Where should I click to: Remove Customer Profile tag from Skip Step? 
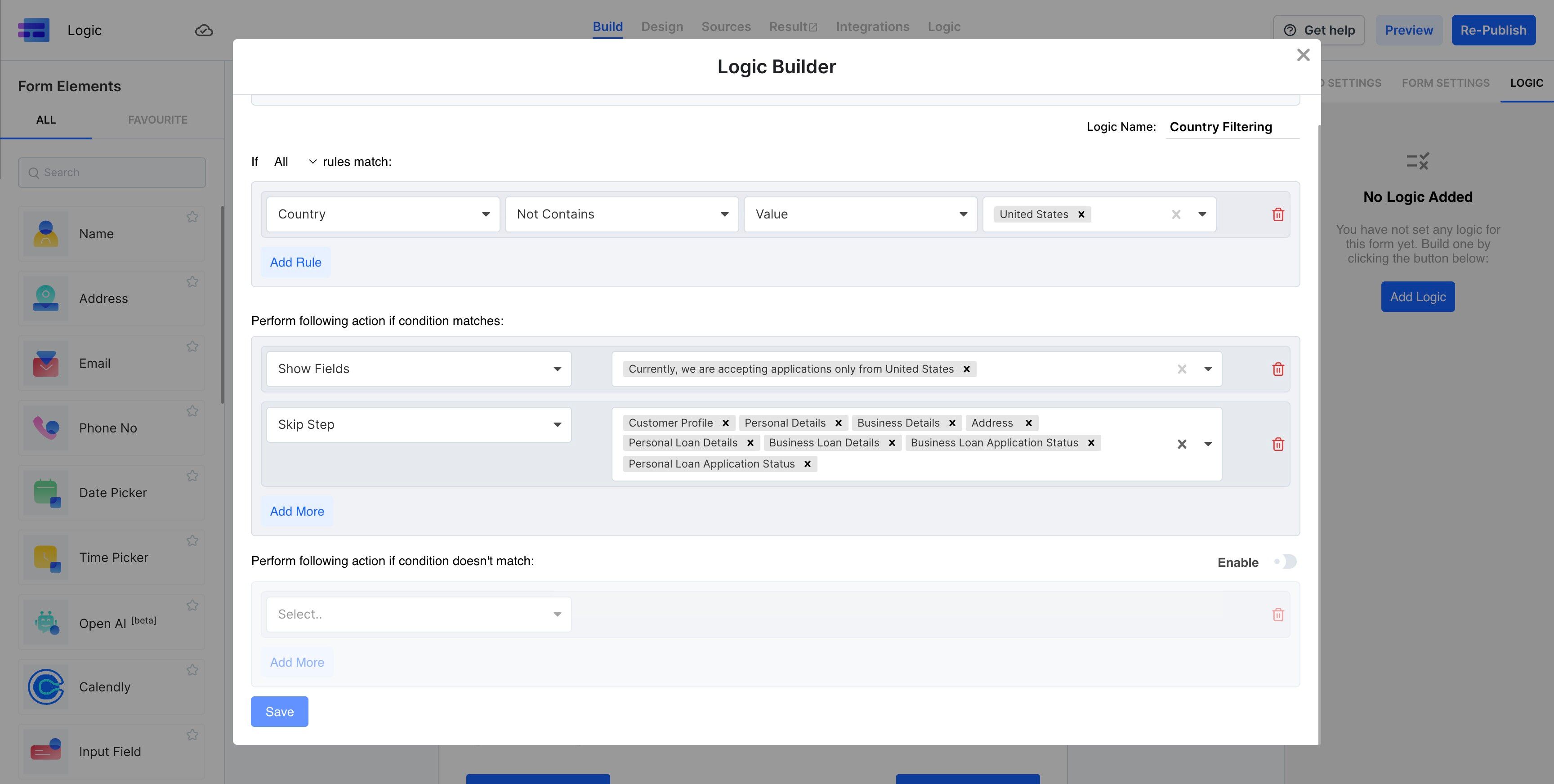coord(726,423)
